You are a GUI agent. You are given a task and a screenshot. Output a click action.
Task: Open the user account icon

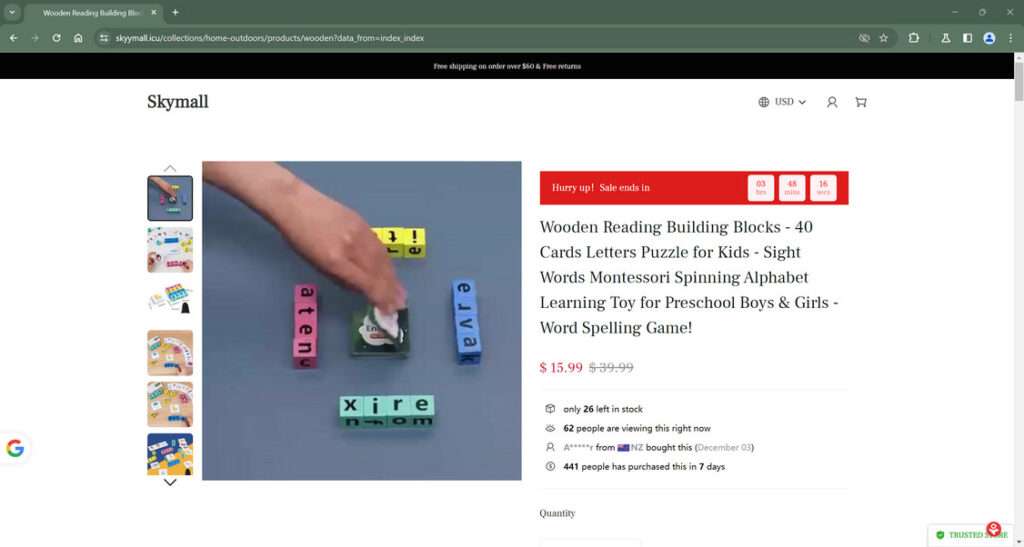pos(832,102)
